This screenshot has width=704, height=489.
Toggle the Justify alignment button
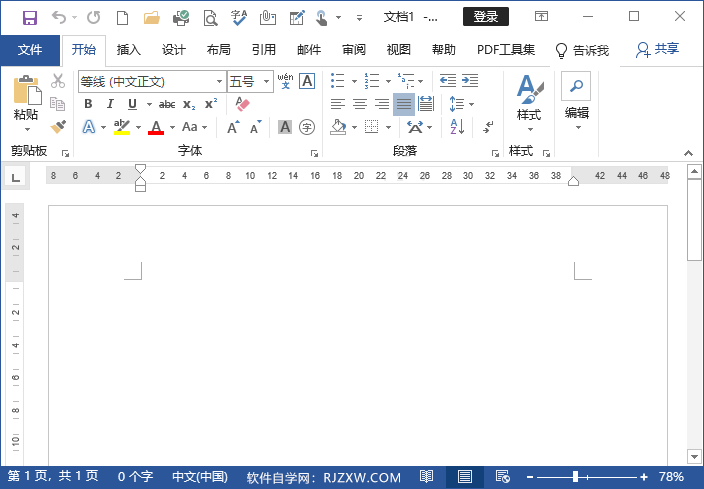403,104
